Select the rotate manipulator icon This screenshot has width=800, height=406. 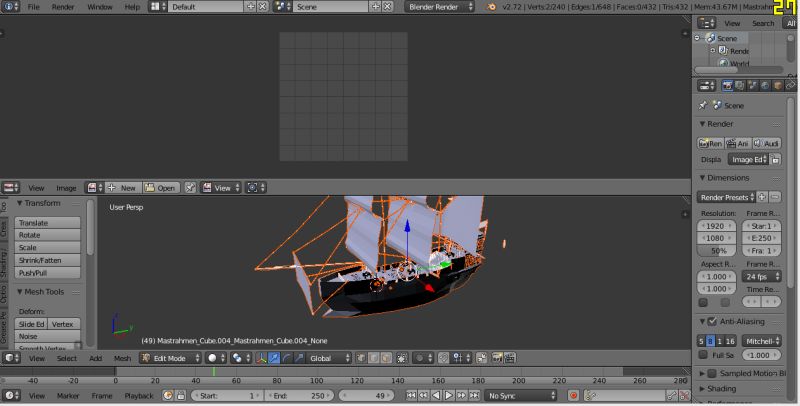(x=286, y=358)
